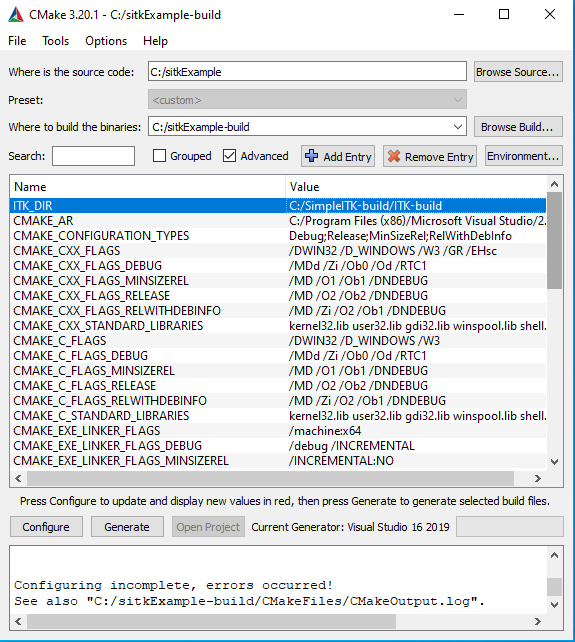Click the red X icon on Remove Entry
This screenshot has height=642, width=575.
click(394, 156)
